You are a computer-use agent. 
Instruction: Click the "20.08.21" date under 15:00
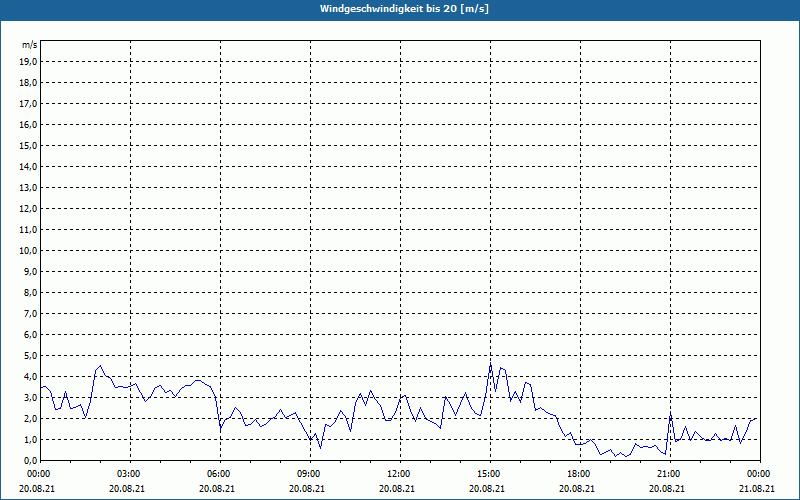click(487, 488)
